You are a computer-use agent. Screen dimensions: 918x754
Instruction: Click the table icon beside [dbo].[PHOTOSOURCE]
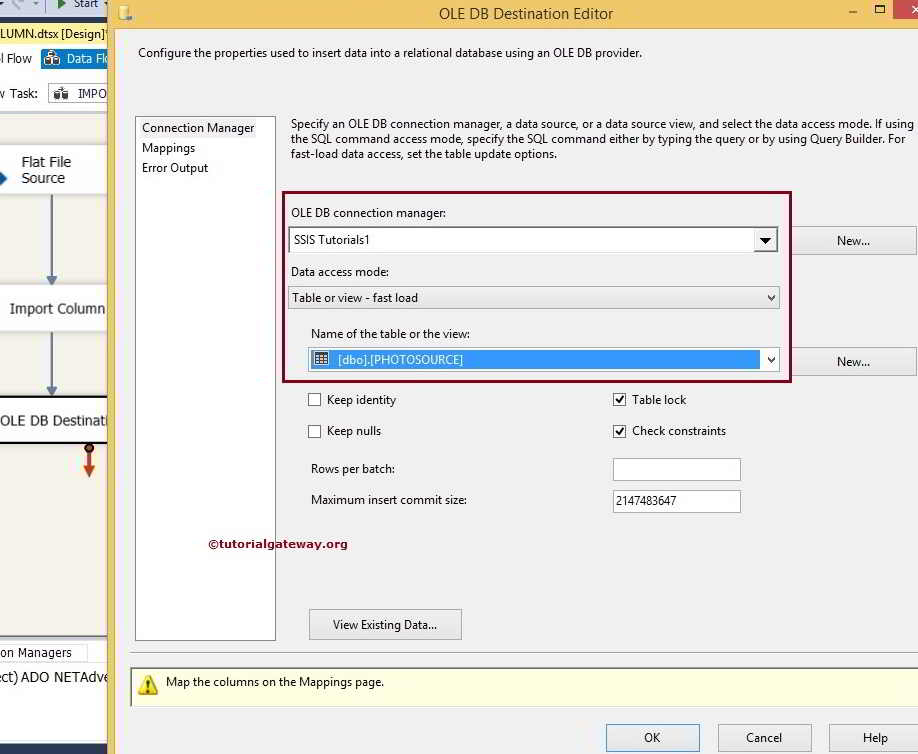(x=322, y=359)
